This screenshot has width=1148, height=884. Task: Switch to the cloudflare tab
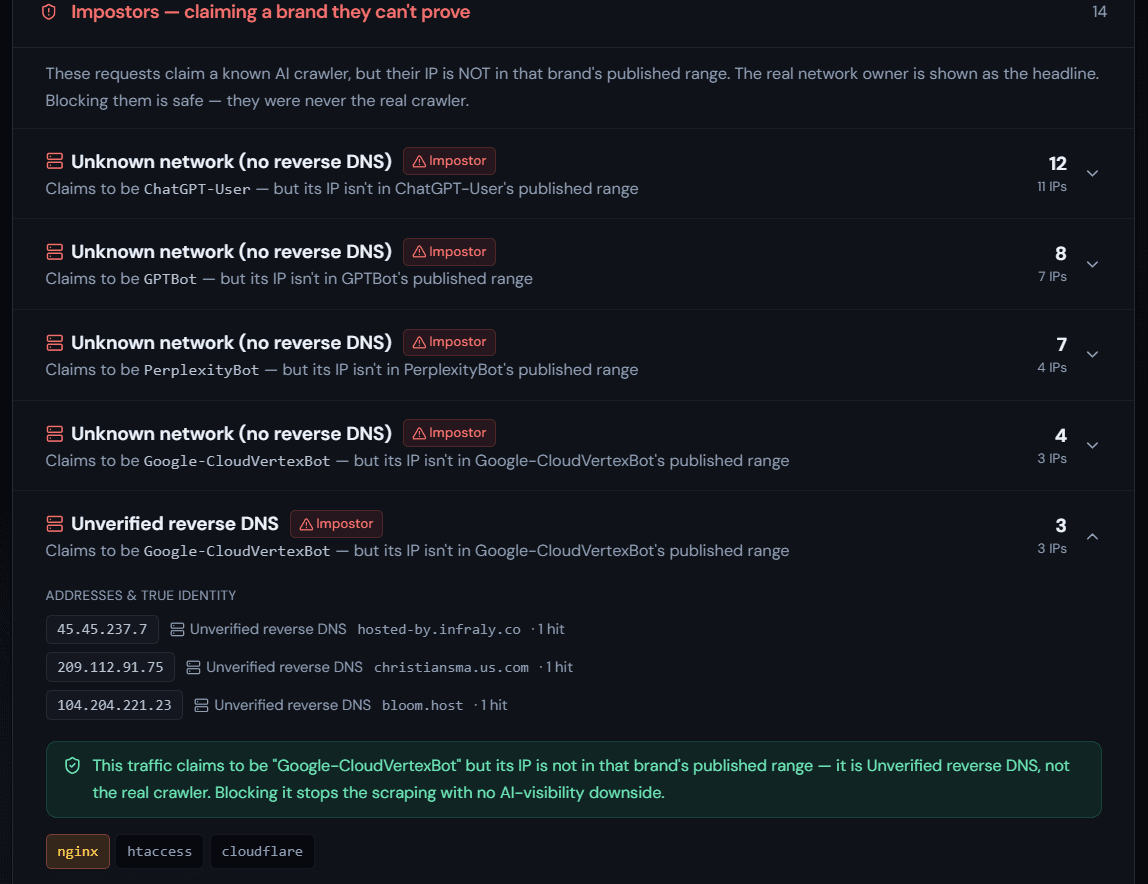pyautogui.click(x=262, y=852)
